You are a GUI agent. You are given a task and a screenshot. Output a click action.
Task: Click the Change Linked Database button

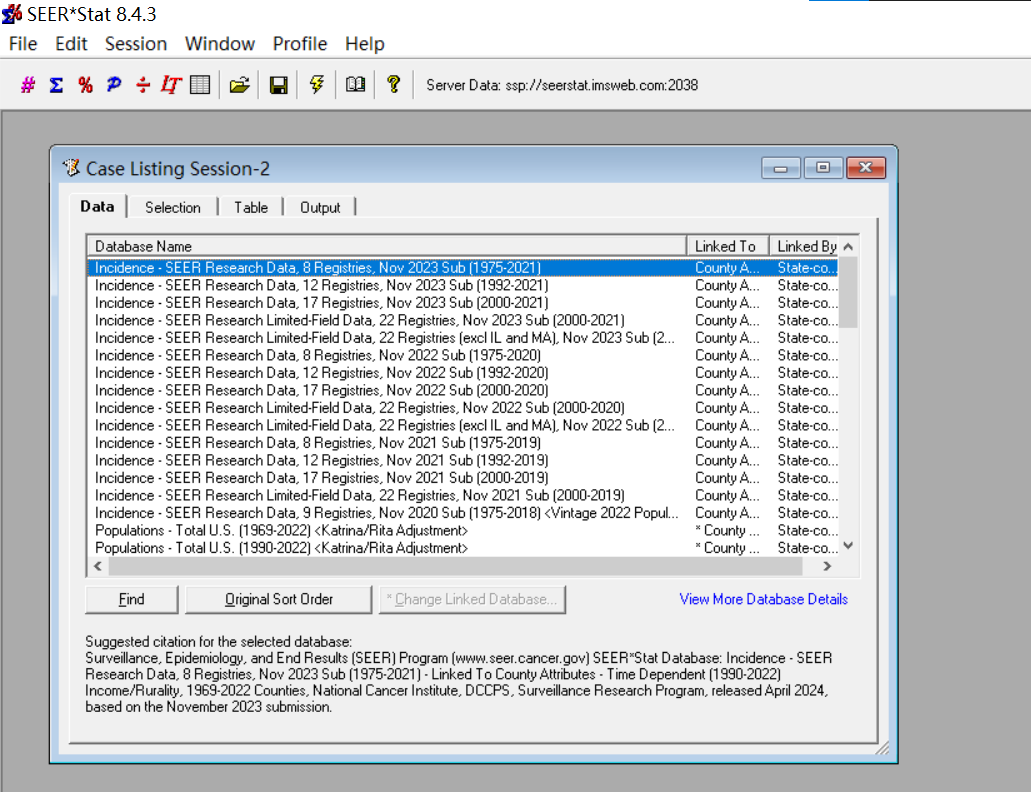point(472,599)
